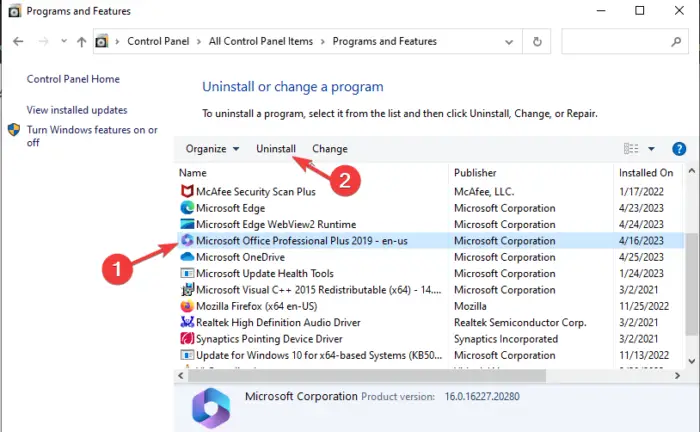
Task: Refresh the Programs and Features list
Action: click(537, 42)
